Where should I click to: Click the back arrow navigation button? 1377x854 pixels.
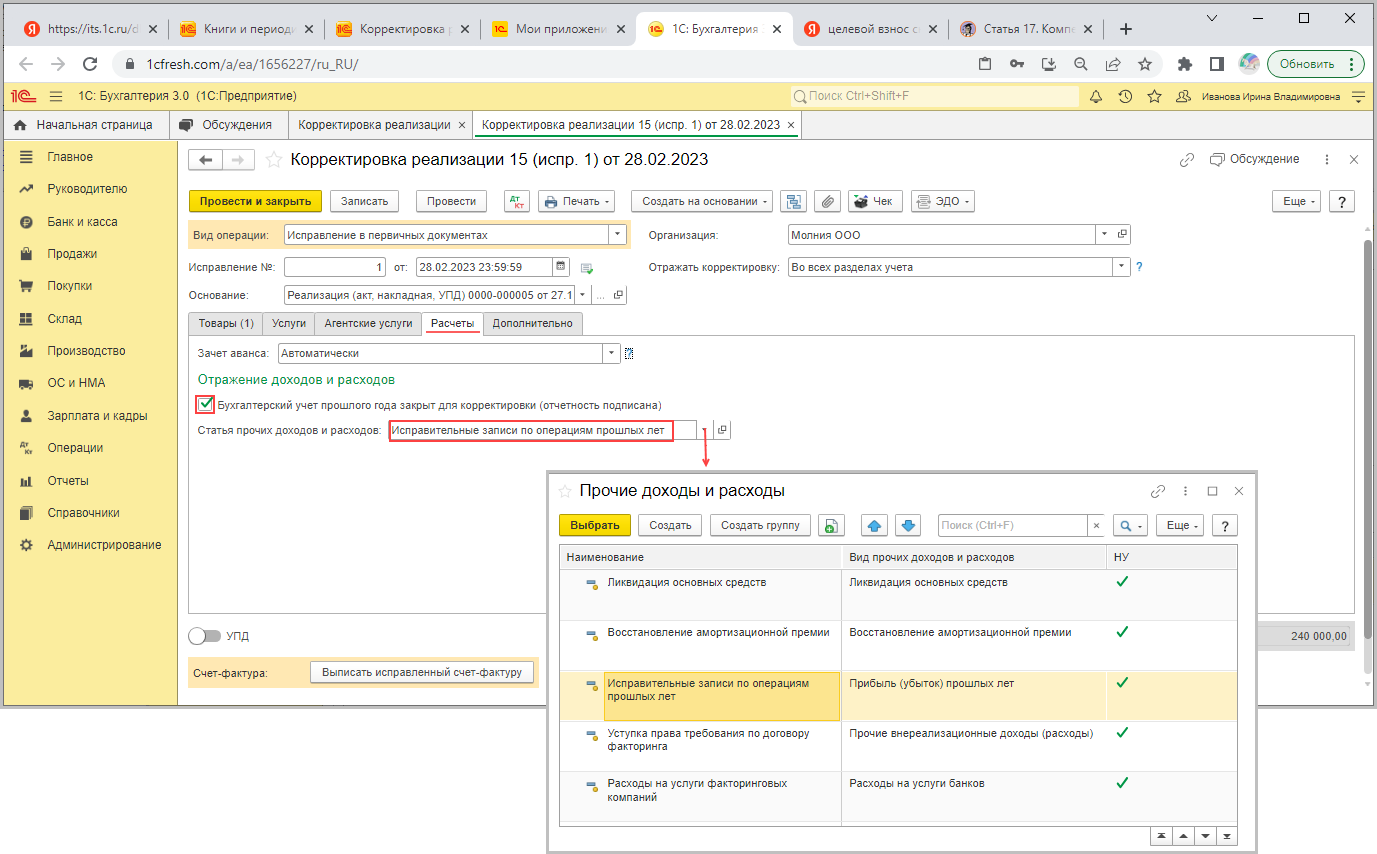click(x=206, y=160)
